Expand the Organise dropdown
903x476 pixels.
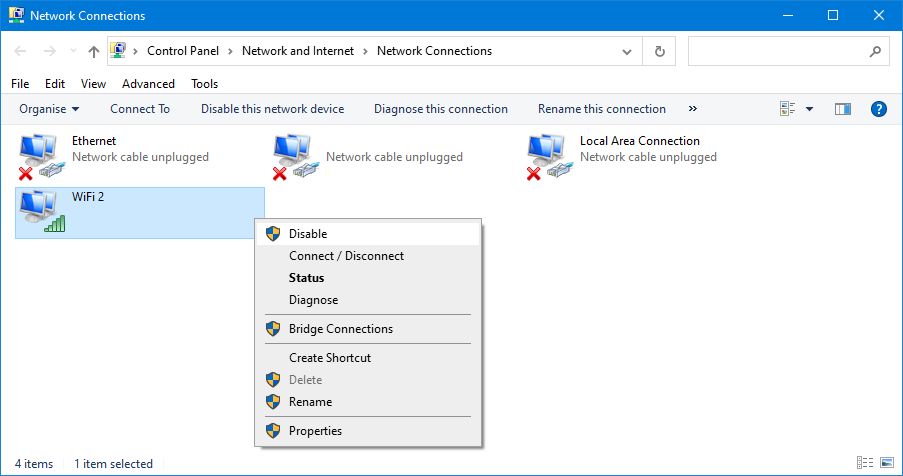(48, 109)
